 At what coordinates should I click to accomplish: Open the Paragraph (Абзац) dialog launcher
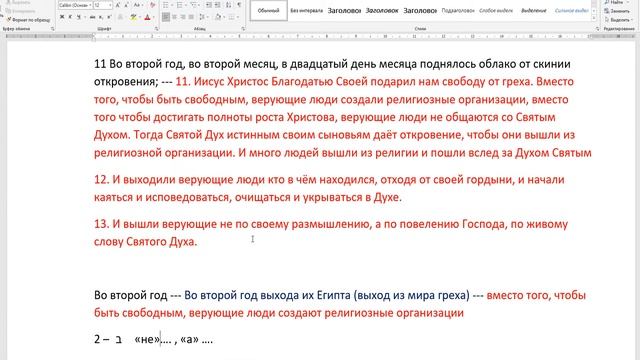coord(243,29)
